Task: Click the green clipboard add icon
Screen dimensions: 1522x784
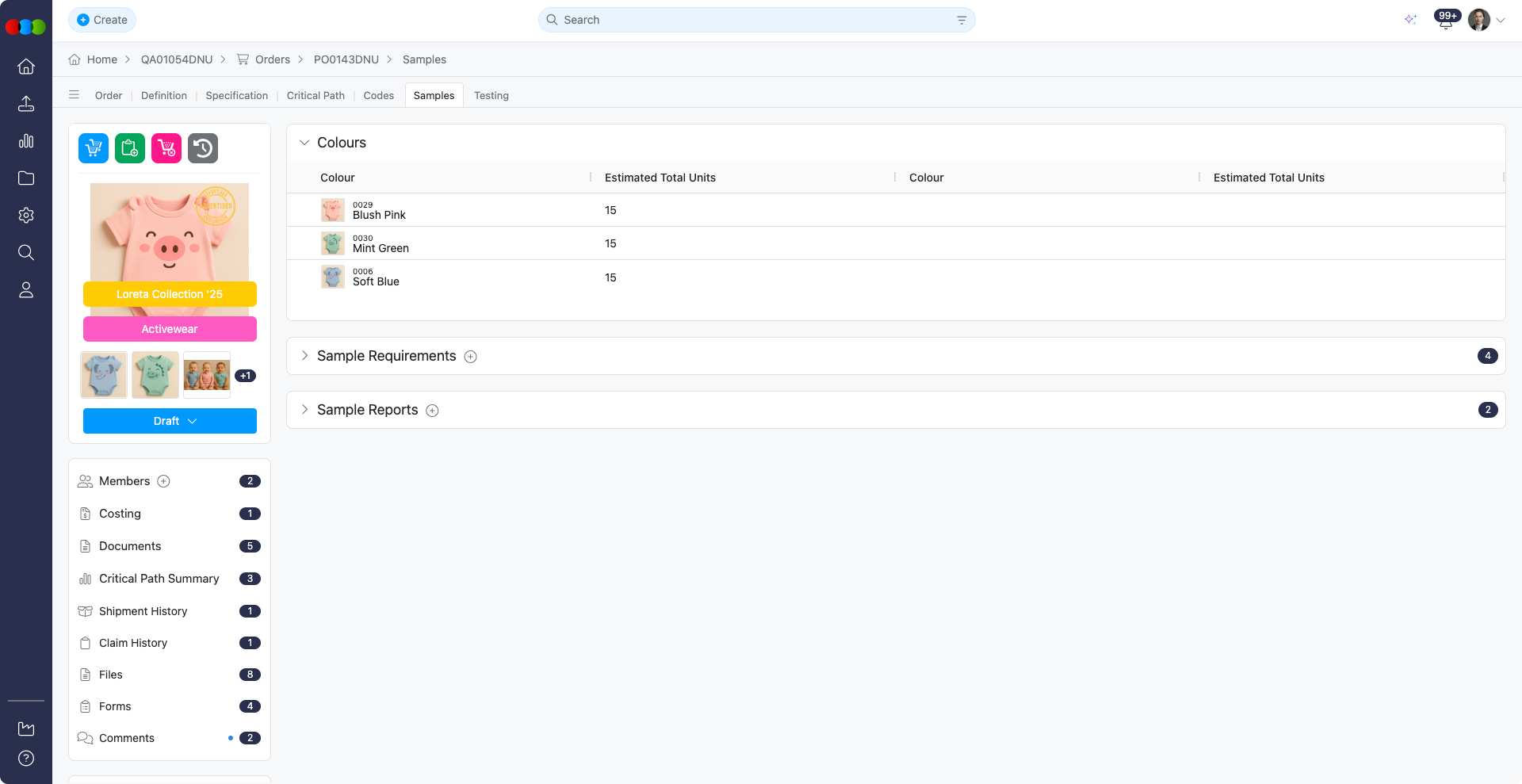Action: pos(130,148)
